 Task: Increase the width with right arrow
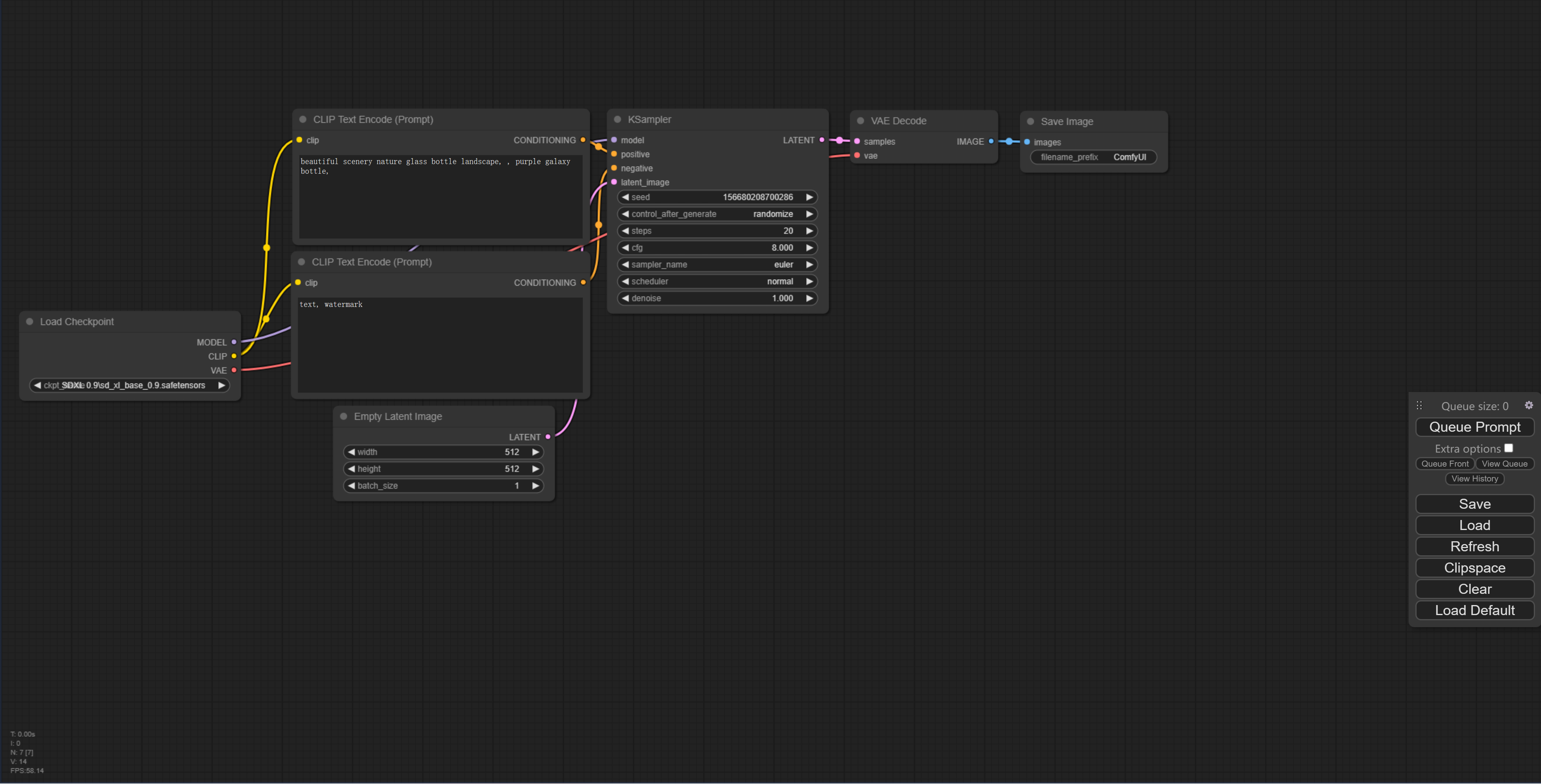pos(535,452)
